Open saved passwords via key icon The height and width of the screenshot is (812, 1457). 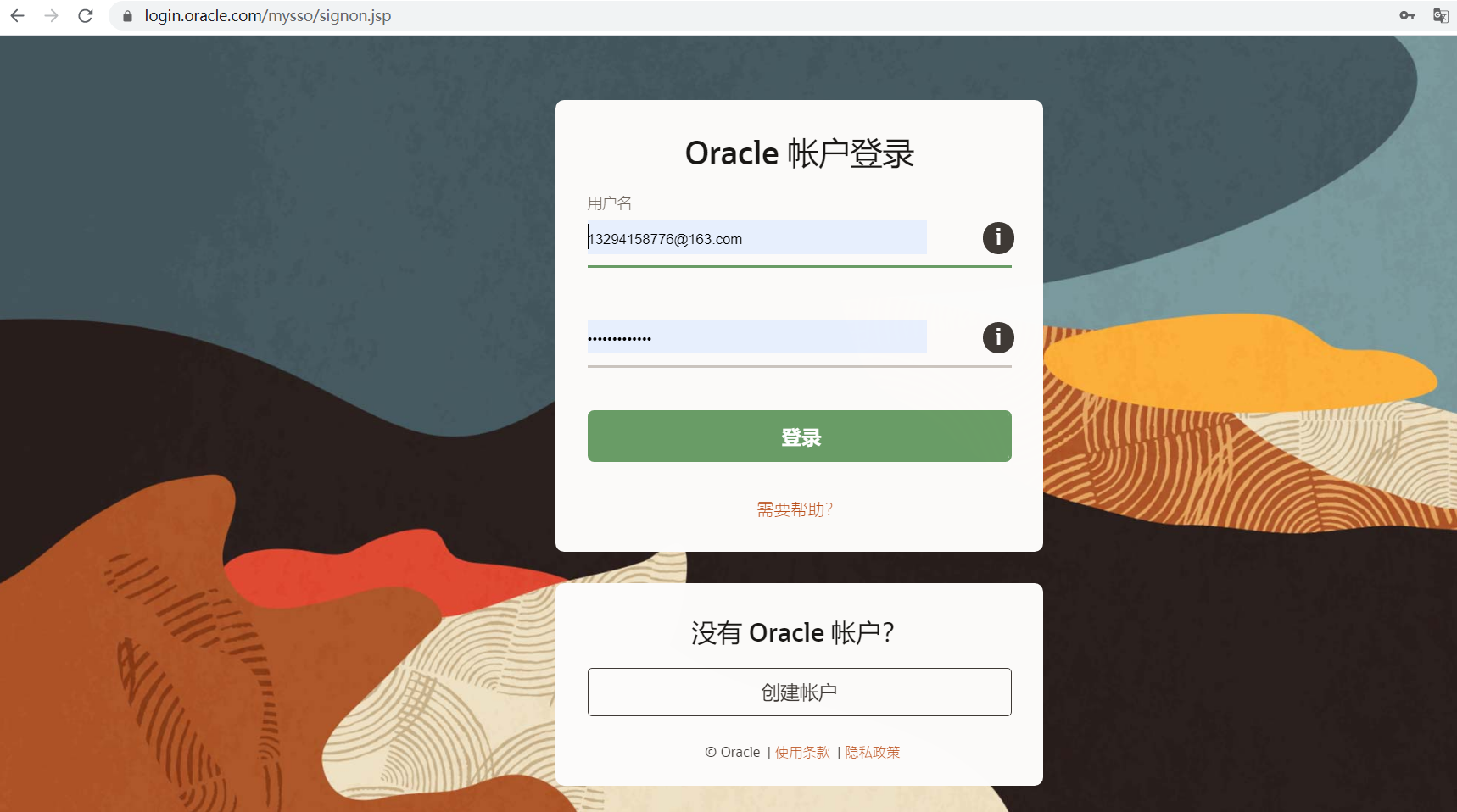[x=1407, y=15]
